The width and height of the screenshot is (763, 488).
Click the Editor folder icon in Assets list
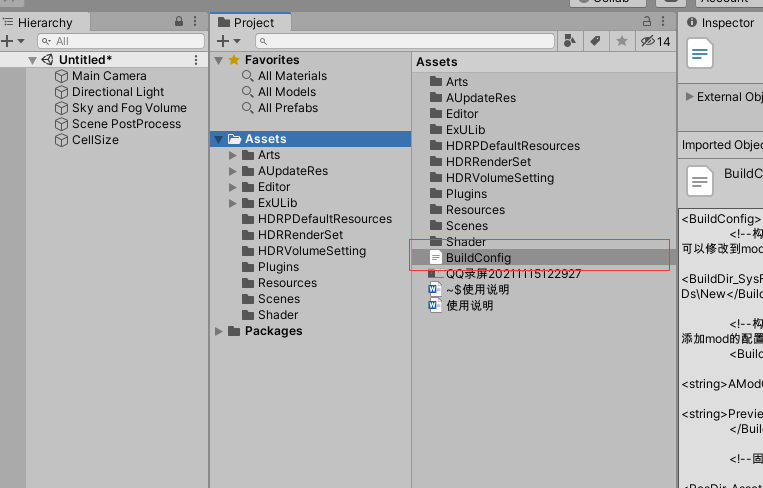(436, 113)
